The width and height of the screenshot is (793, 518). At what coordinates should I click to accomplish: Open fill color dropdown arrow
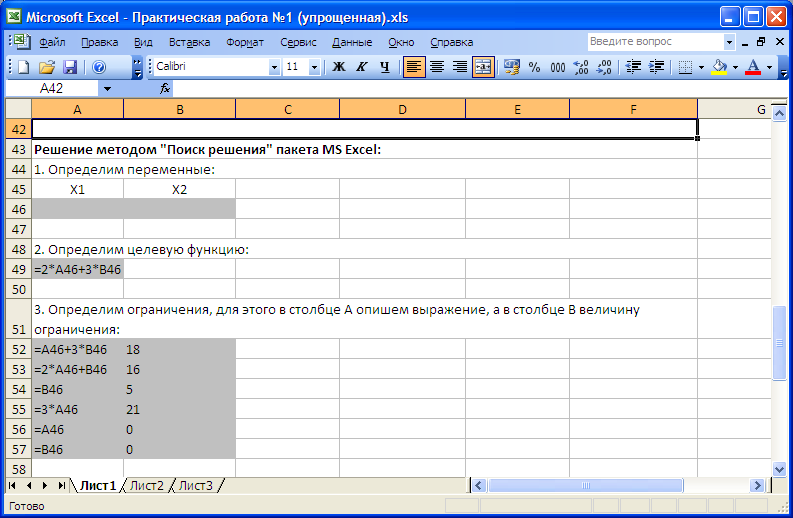[735, 67]
